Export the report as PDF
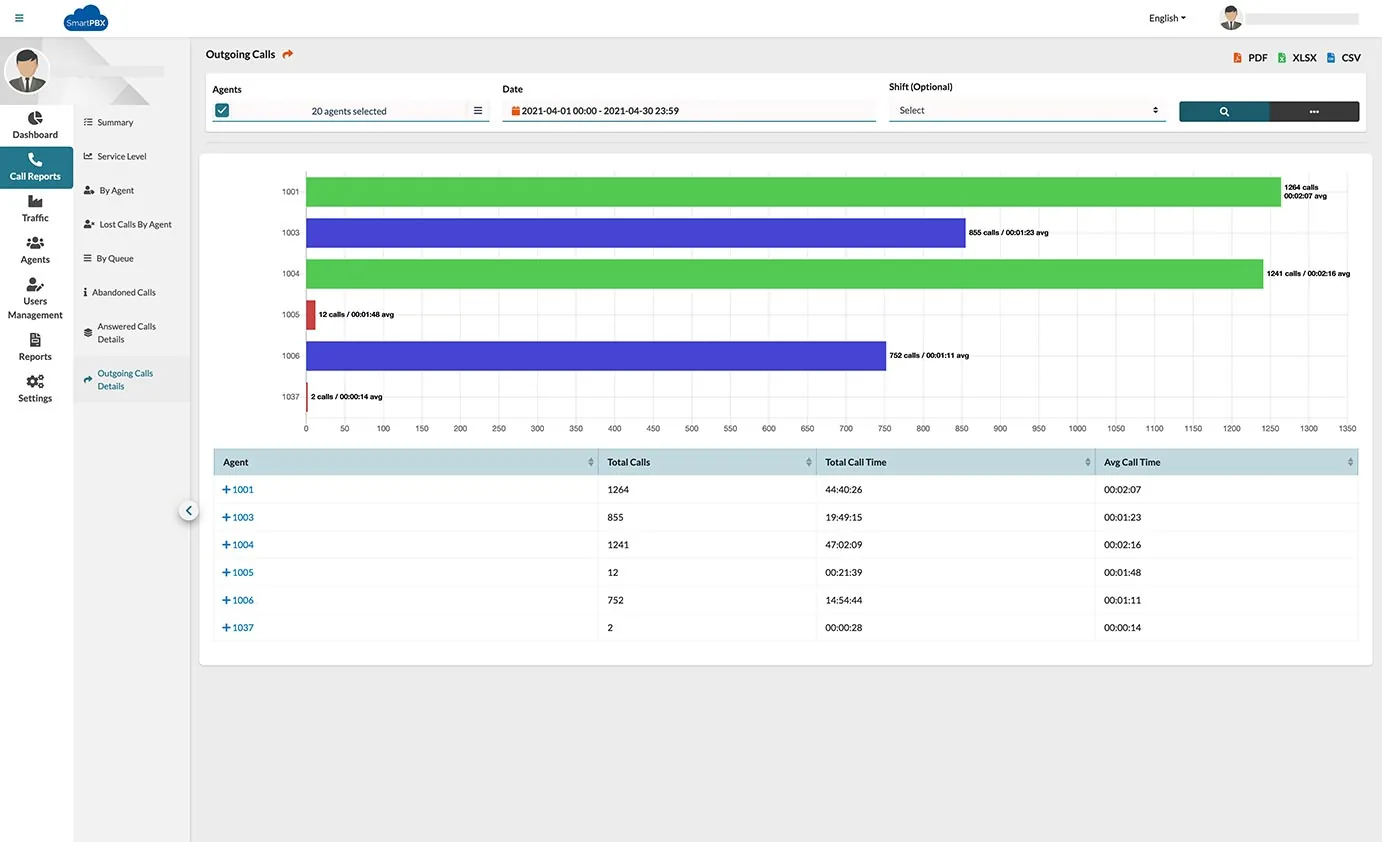 1250,58
